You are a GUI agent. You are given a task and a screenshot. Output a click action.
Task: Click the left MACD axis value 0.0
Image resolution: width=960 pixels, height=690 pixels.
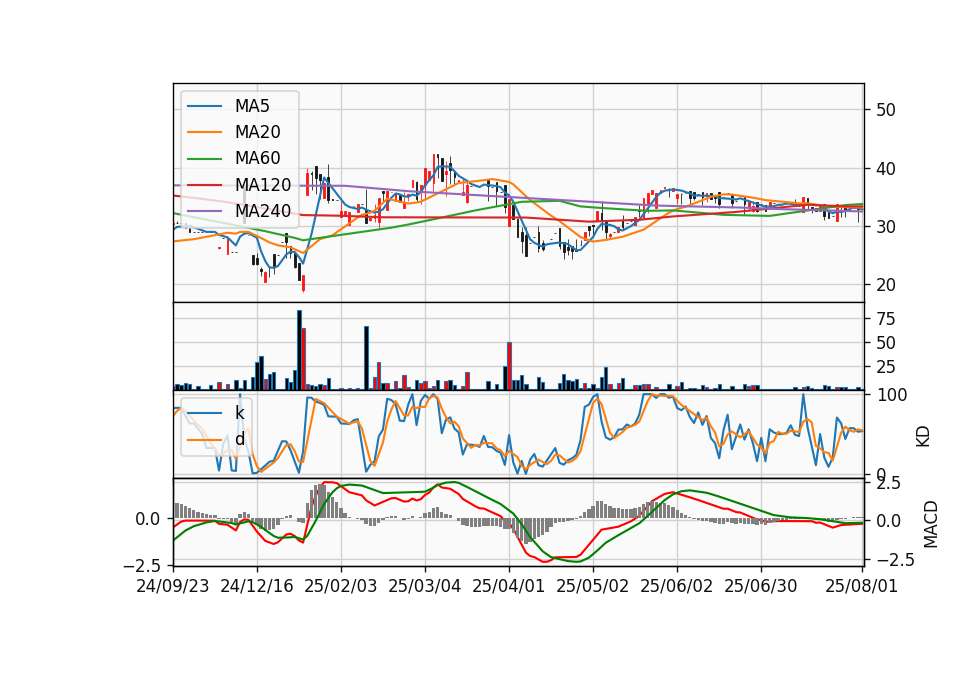click(x=148, y=519)
